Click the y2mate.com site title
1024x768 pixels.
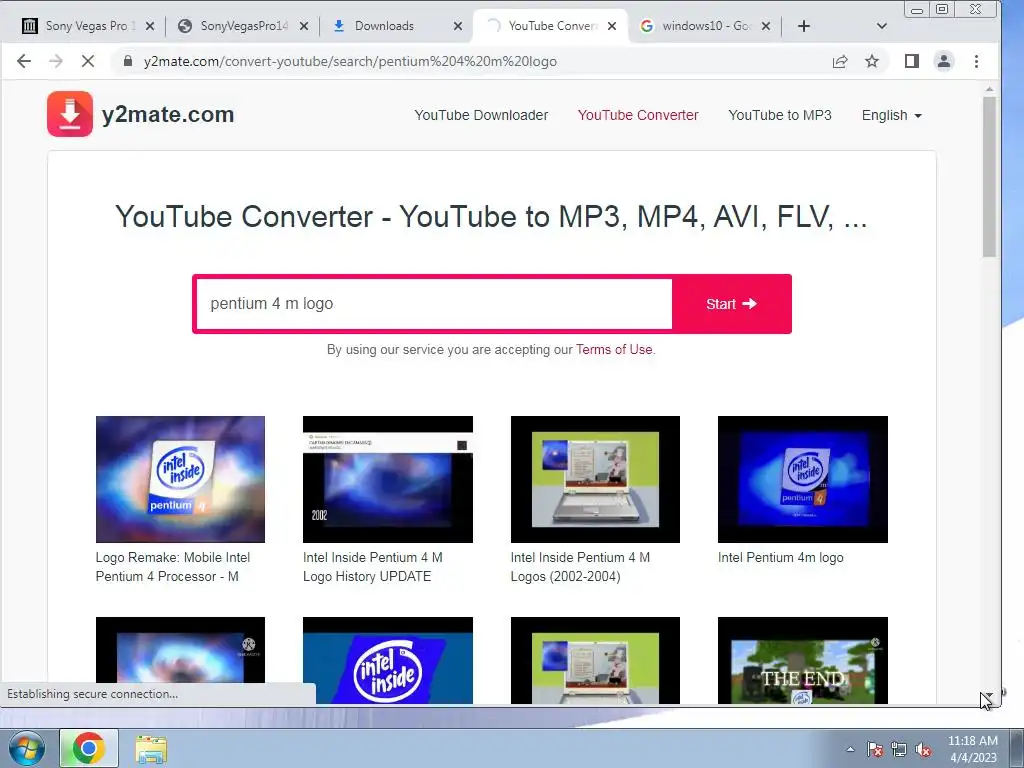coord(168,114)
